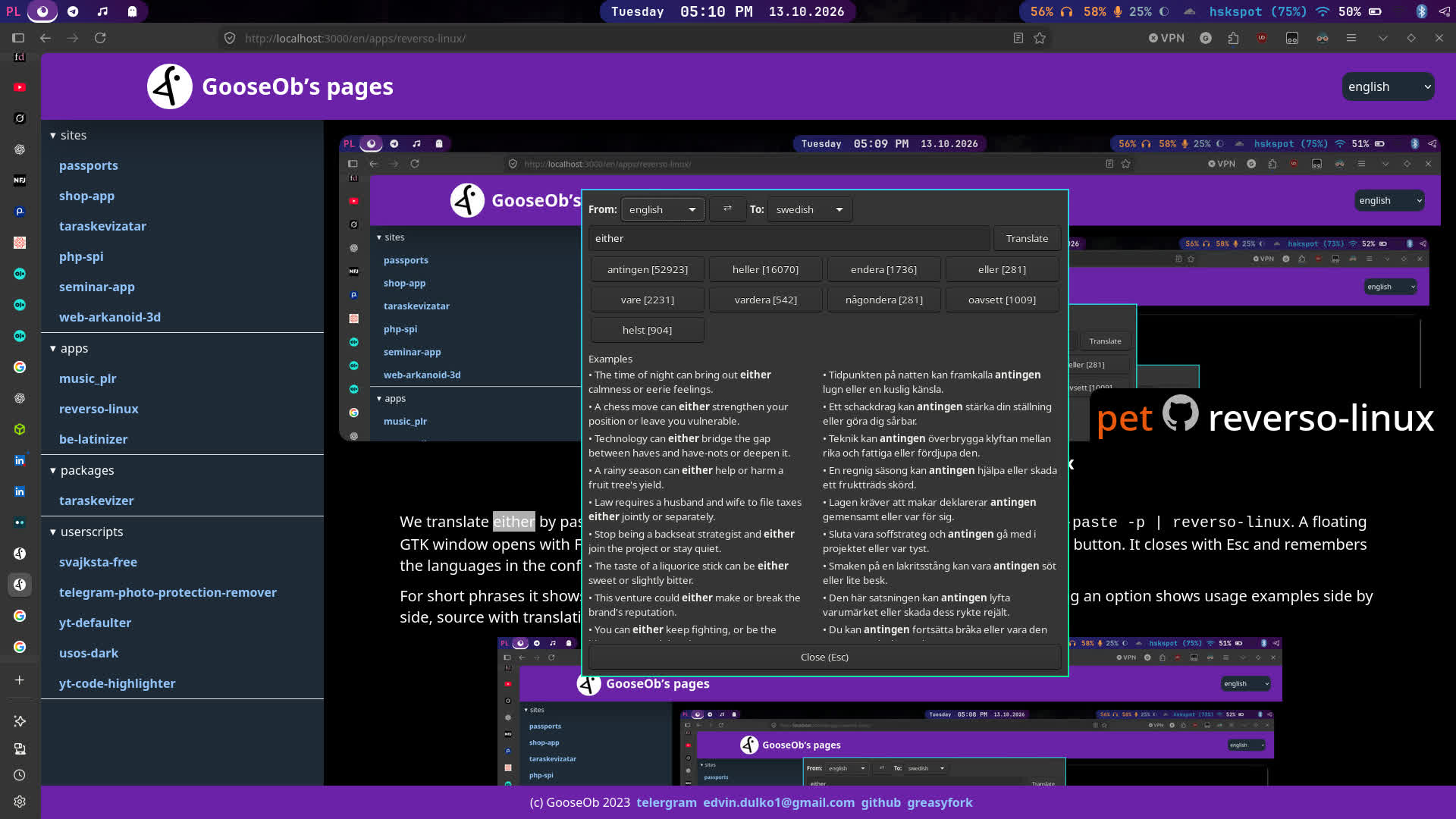Click the music note icon in top bar

click(102, 11)
